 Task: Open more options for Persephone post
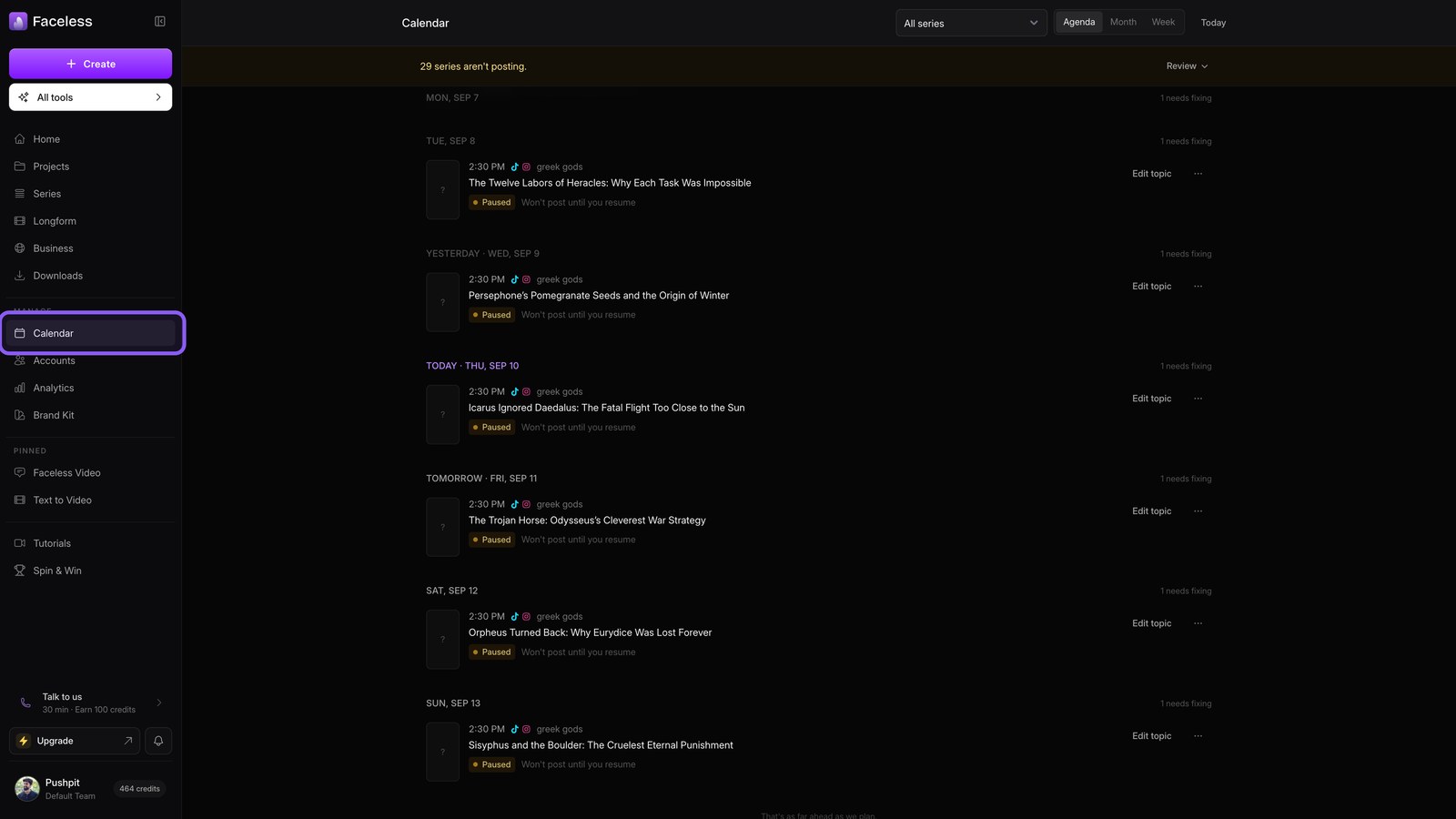(1198, 287)
